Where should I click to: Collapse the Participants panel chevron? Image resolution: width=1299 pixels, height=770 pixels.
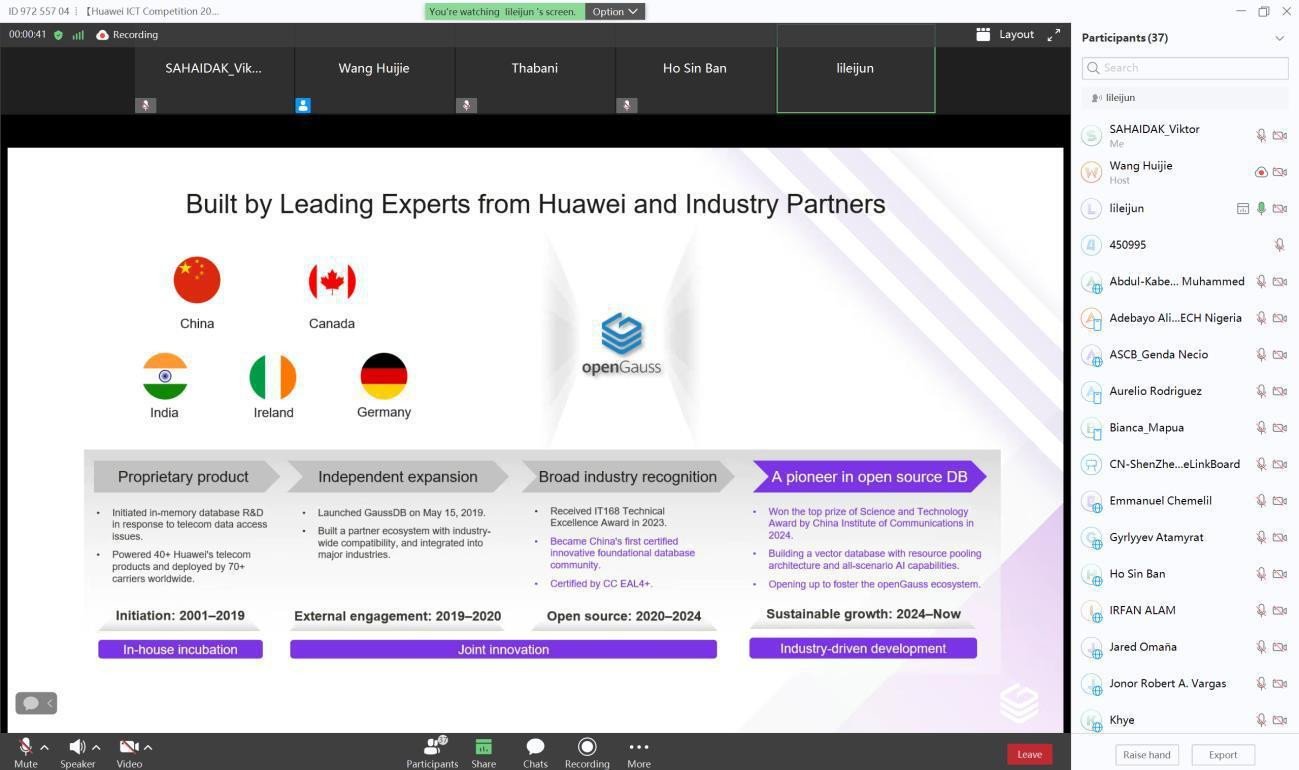(x=1279, y=38)
